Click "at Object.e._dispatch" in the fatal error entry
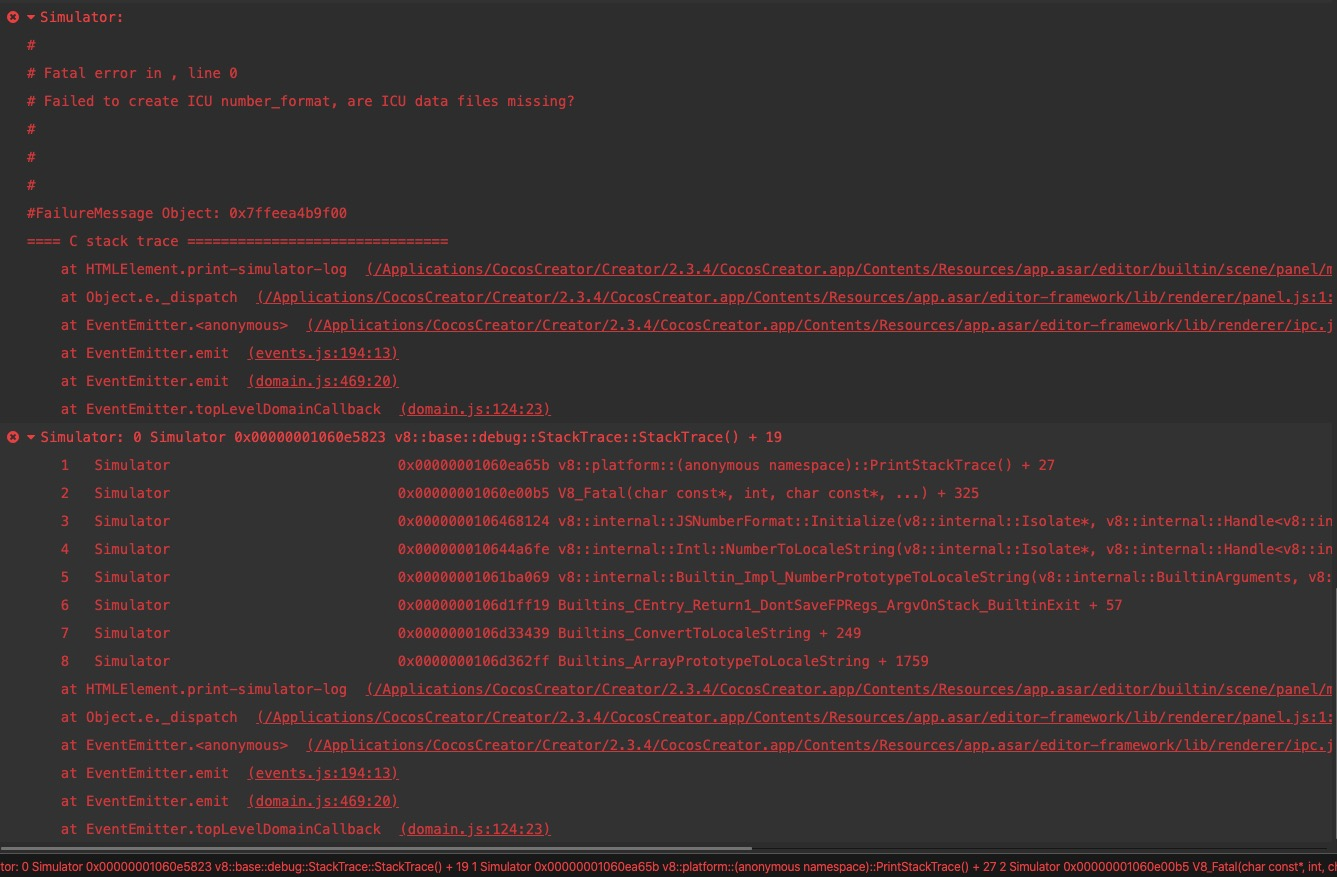The height and width of the screenshot is (877, 1337). [149, 297]
